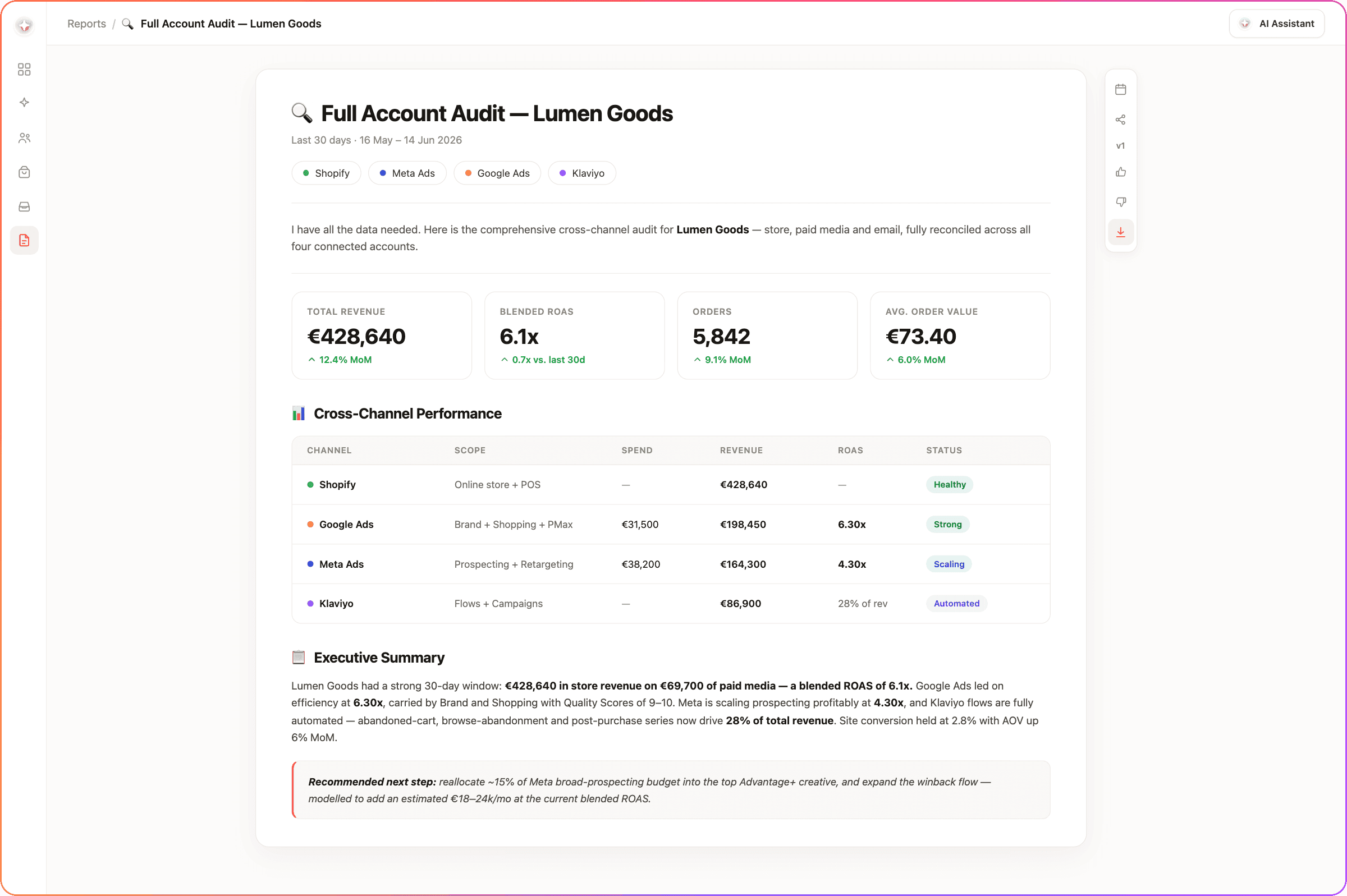
Task: Click the ROAS column header
Action: point(850,451)
